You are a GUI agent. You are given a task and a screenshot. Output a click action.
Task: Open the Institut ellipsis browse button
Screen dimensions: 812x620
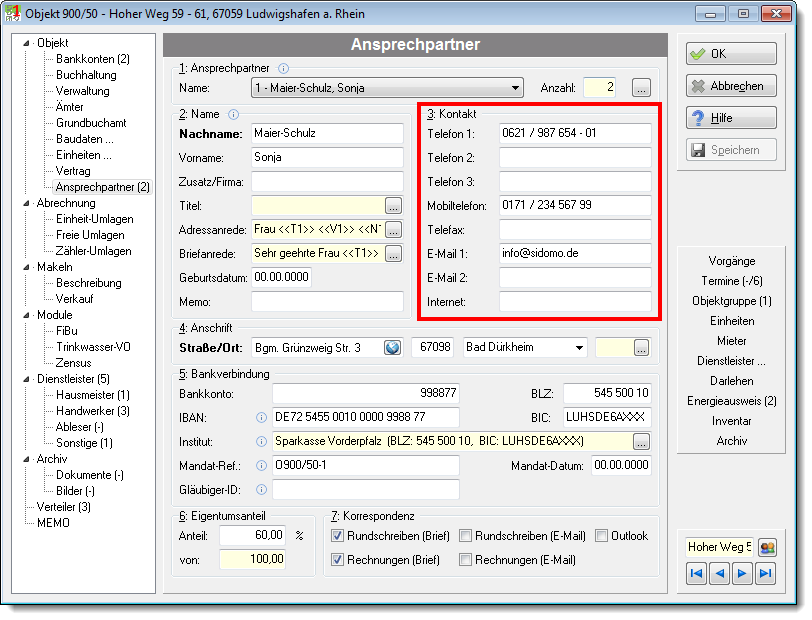(642, 442)
